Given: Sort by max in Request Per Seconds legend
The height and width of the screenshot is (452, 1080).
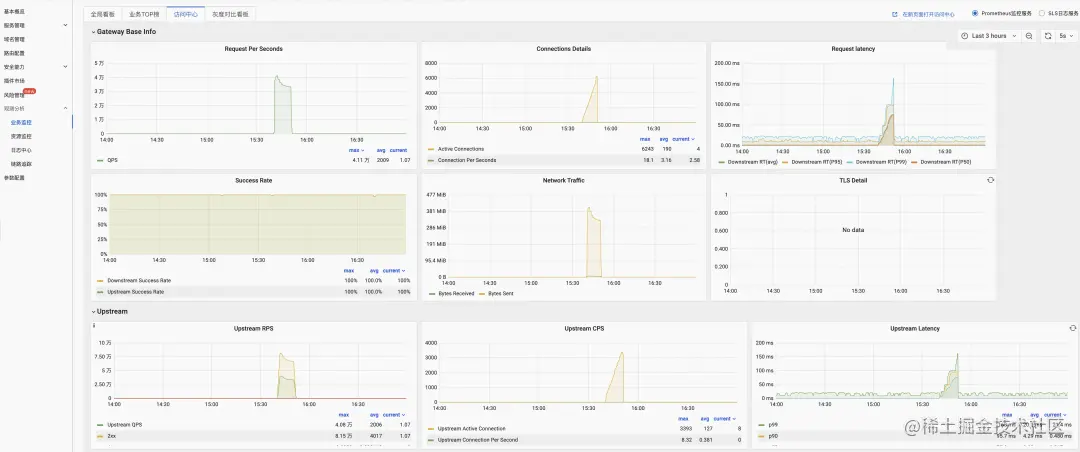Looking at the screenshot, I should click(357, 150).
